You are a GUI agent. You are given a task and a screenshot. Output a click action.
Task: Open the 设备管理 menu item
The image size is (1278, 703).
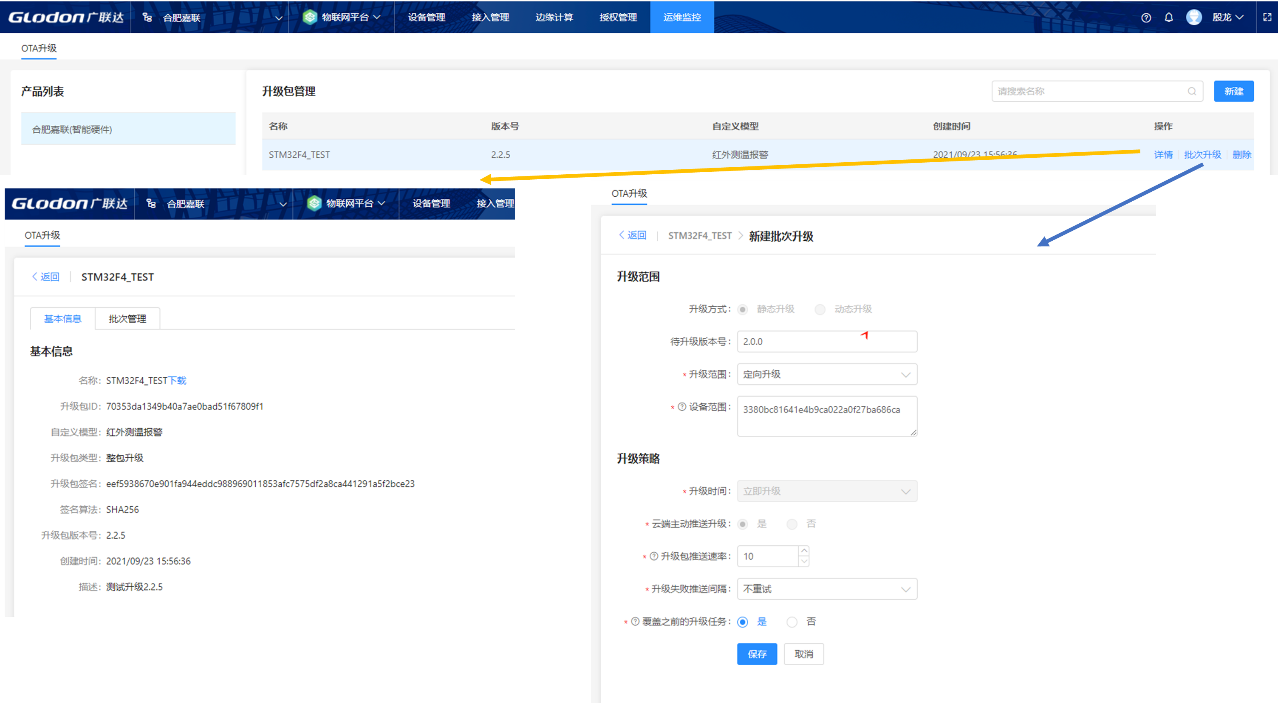[x=427, y=17]
